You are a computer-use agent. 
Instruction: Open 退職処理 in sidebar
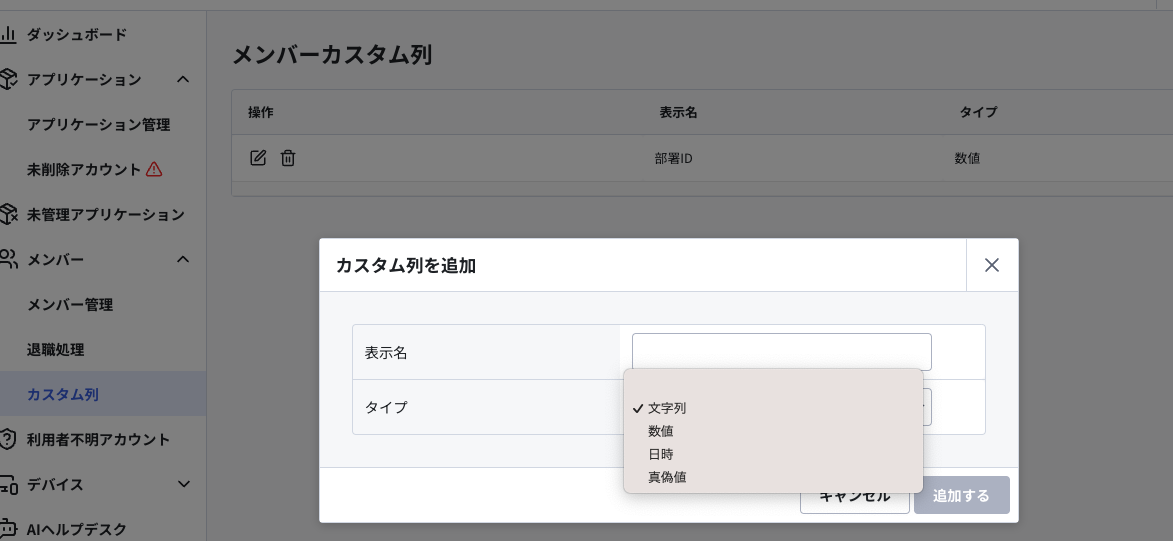tap(55, 349)
